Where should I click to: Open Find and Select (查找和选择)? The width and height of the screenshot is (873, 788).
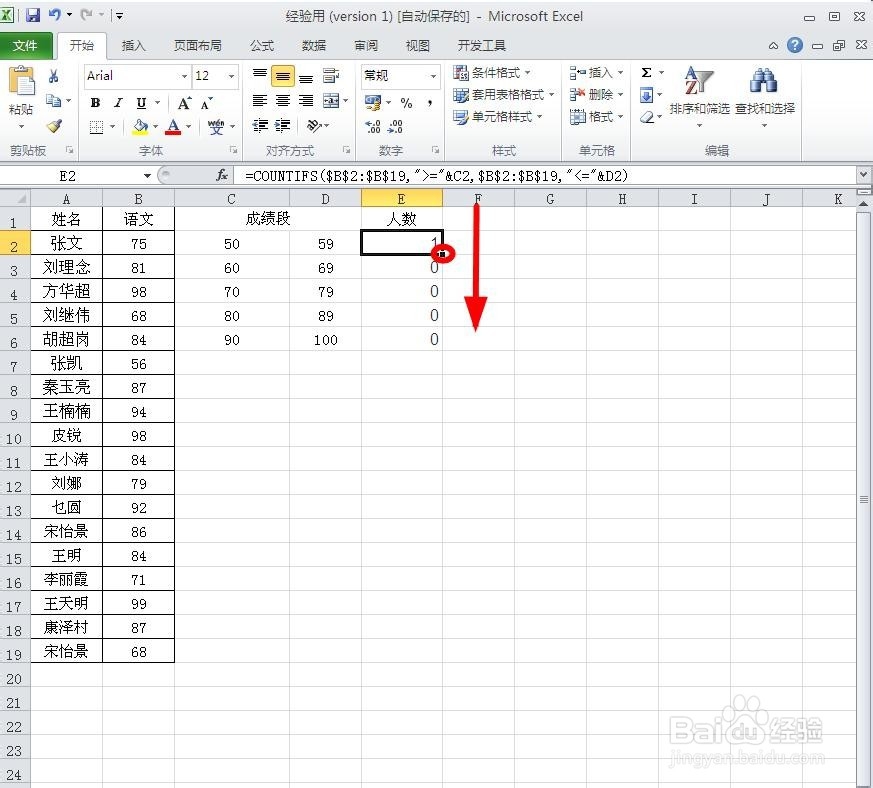point(764,95)
